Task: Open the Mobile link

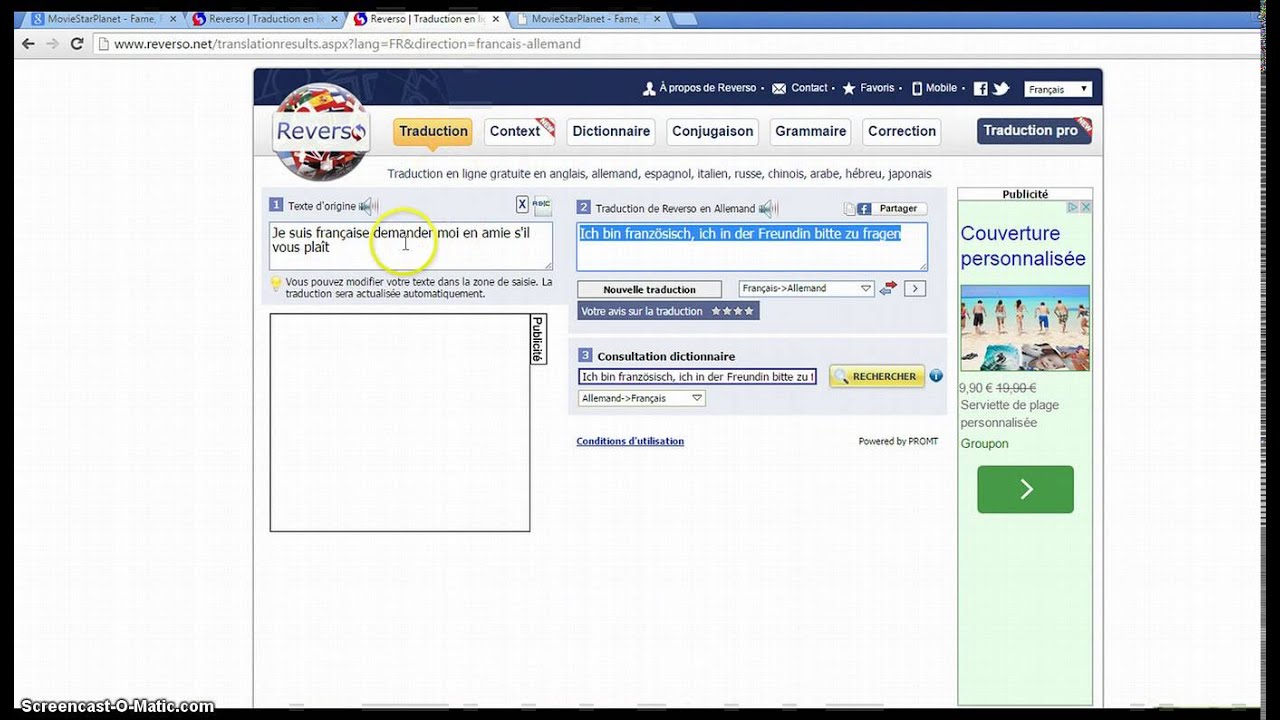Action: [934, 88]
